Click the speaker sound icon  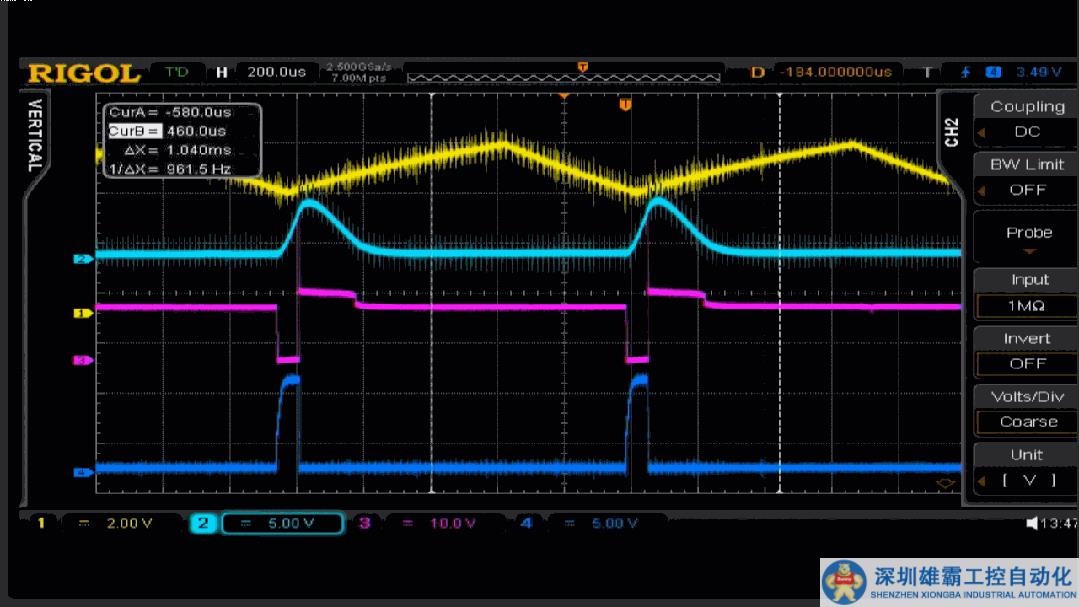point(1032,523)
